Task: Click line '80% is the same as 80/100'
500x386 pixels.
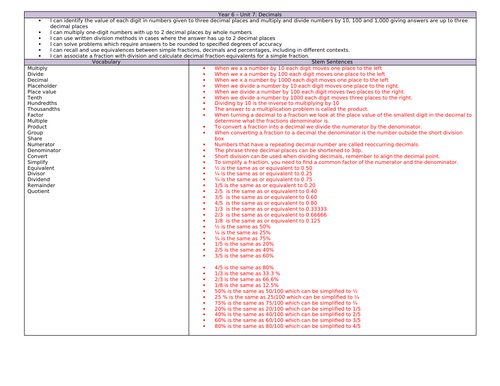Action: (x=288, y=326)
